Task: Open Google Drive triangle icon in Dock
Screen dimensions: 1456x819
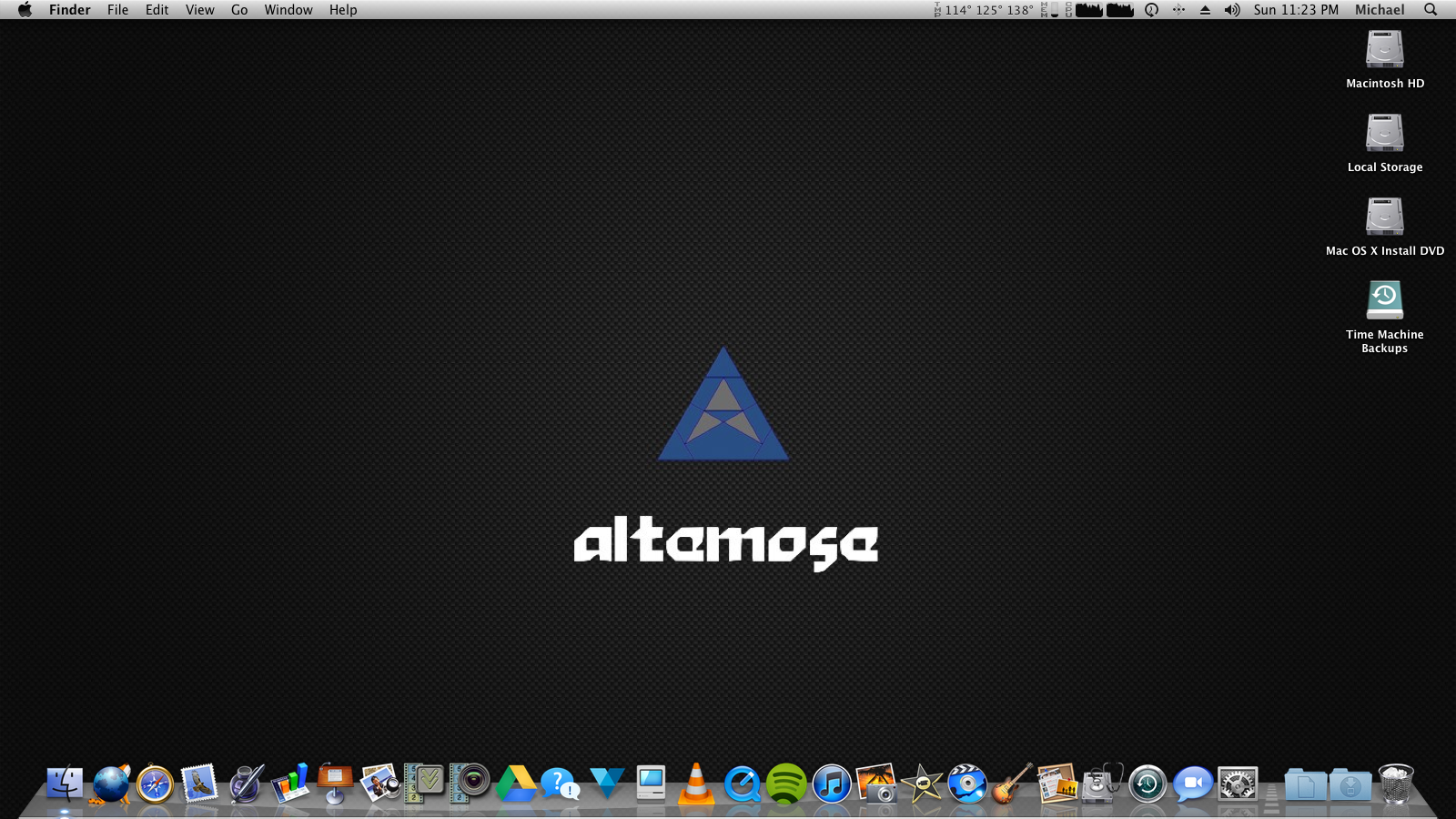Action: pos(516,784)
